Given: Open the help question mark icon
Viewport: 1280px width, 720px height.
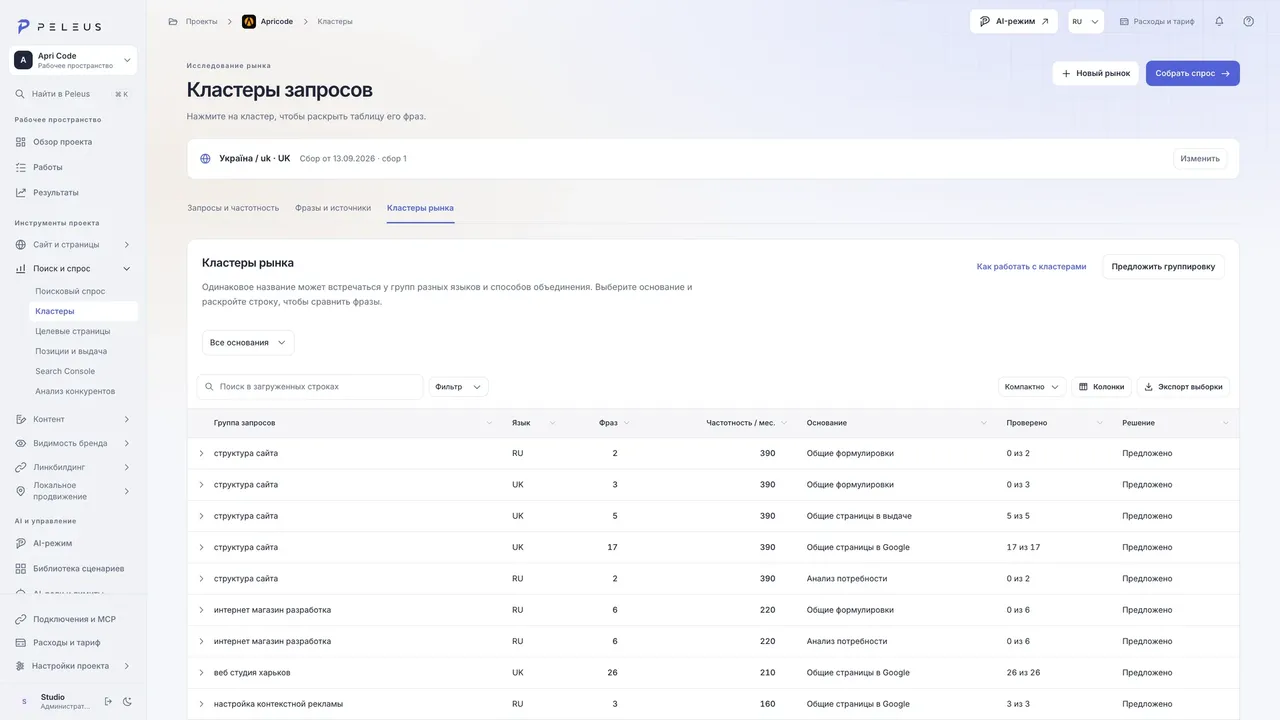Looking at the screenshot, I should point(1248,21).
